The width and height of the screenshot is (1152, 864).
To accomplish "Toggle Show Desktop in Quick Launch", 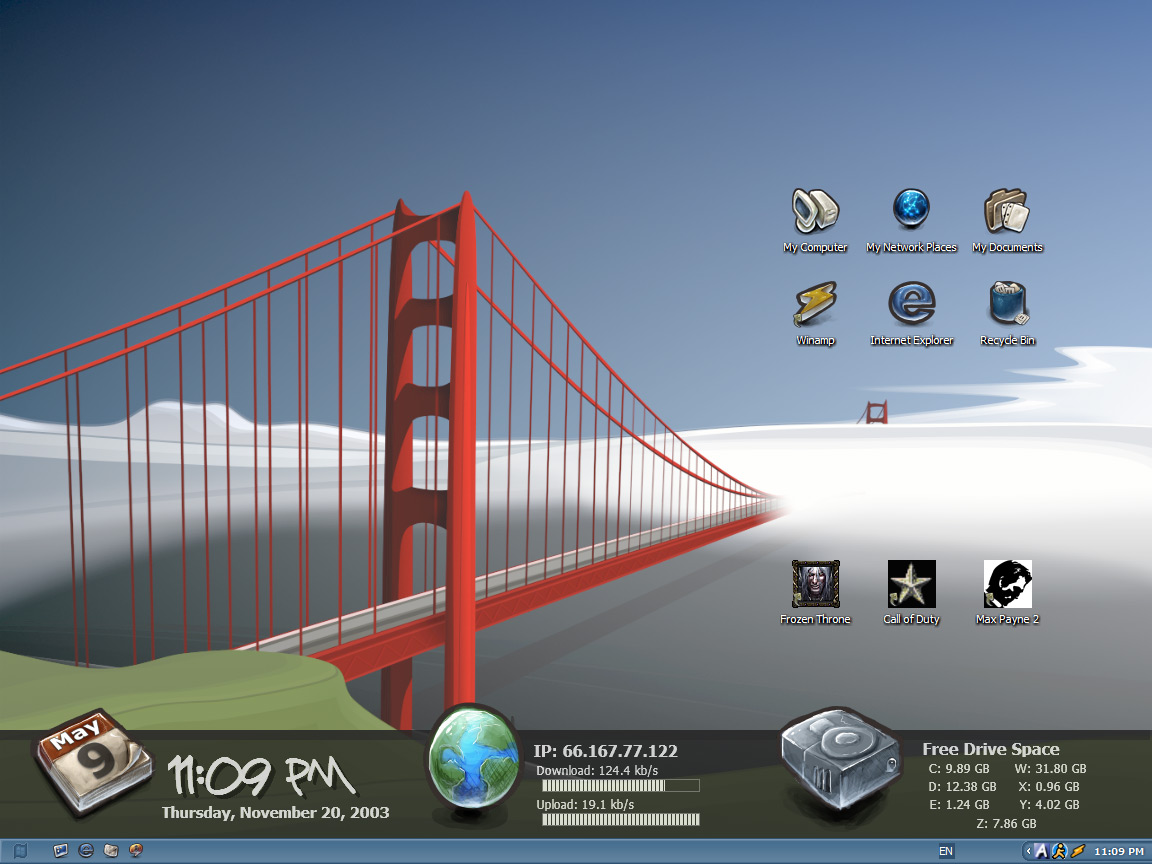I will point(60,851).
